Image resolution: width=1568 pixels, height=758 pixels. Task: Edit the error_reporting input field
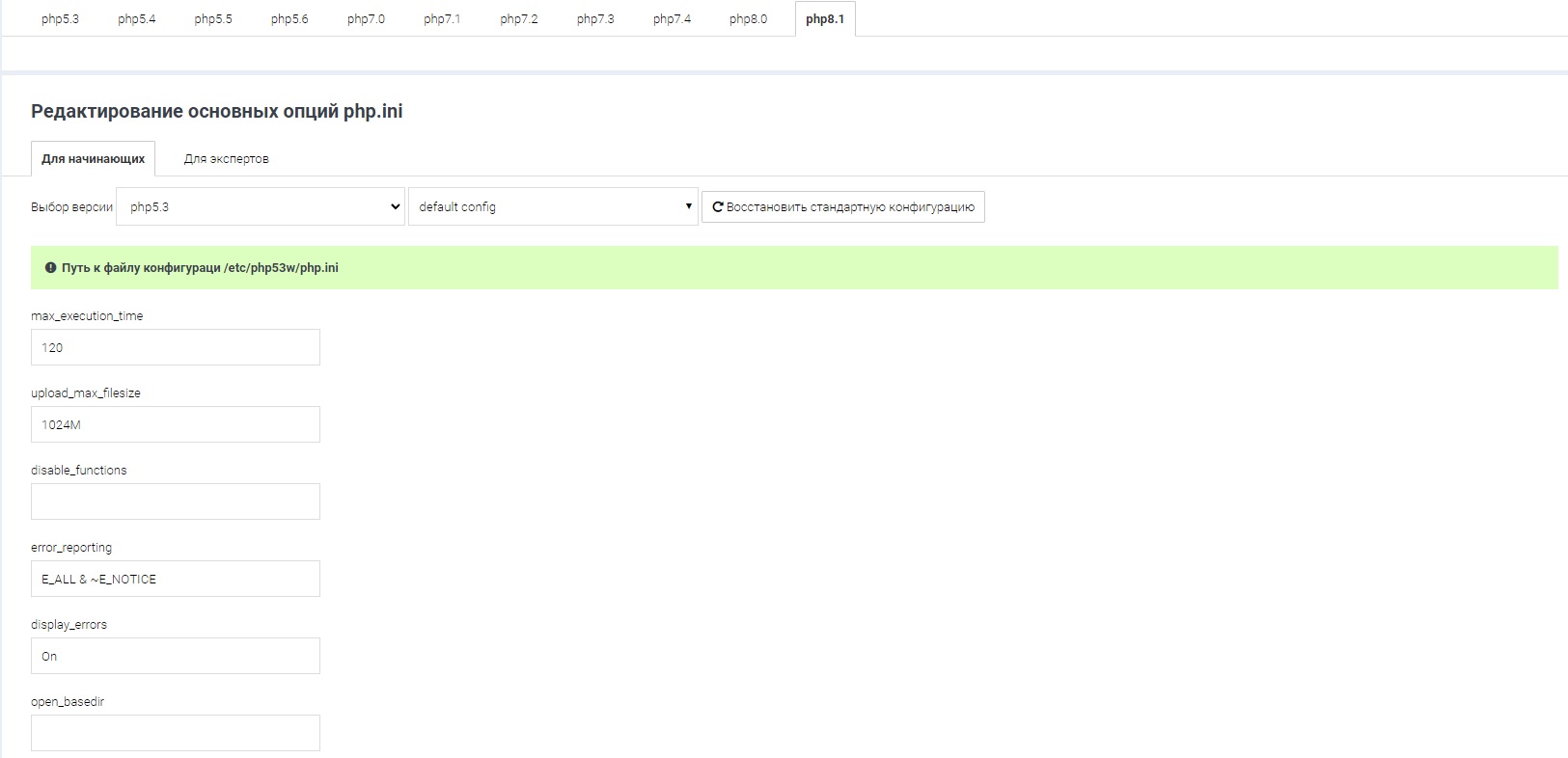tap(175, 579)
